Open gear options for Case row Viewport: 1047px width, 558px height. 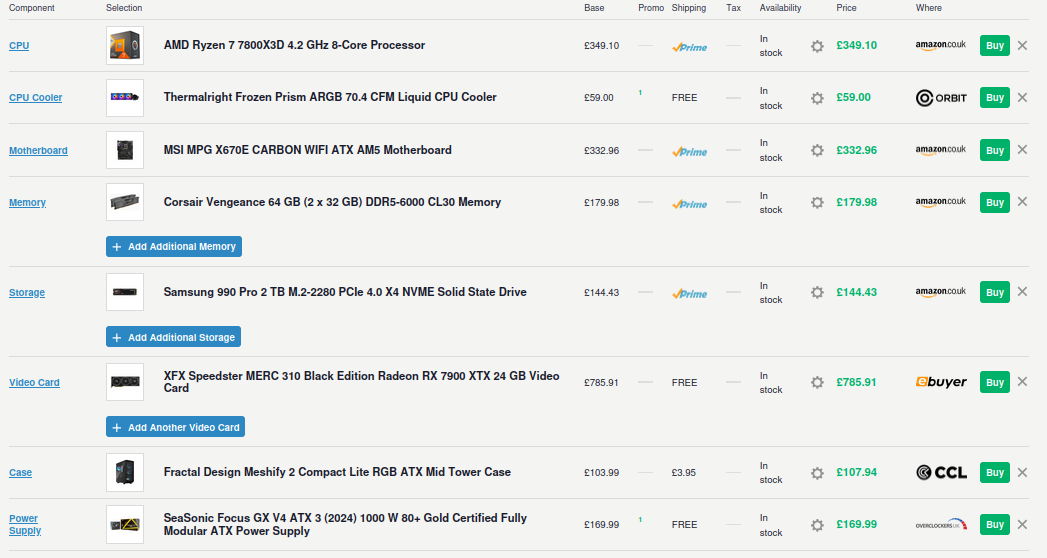[817, 473]
